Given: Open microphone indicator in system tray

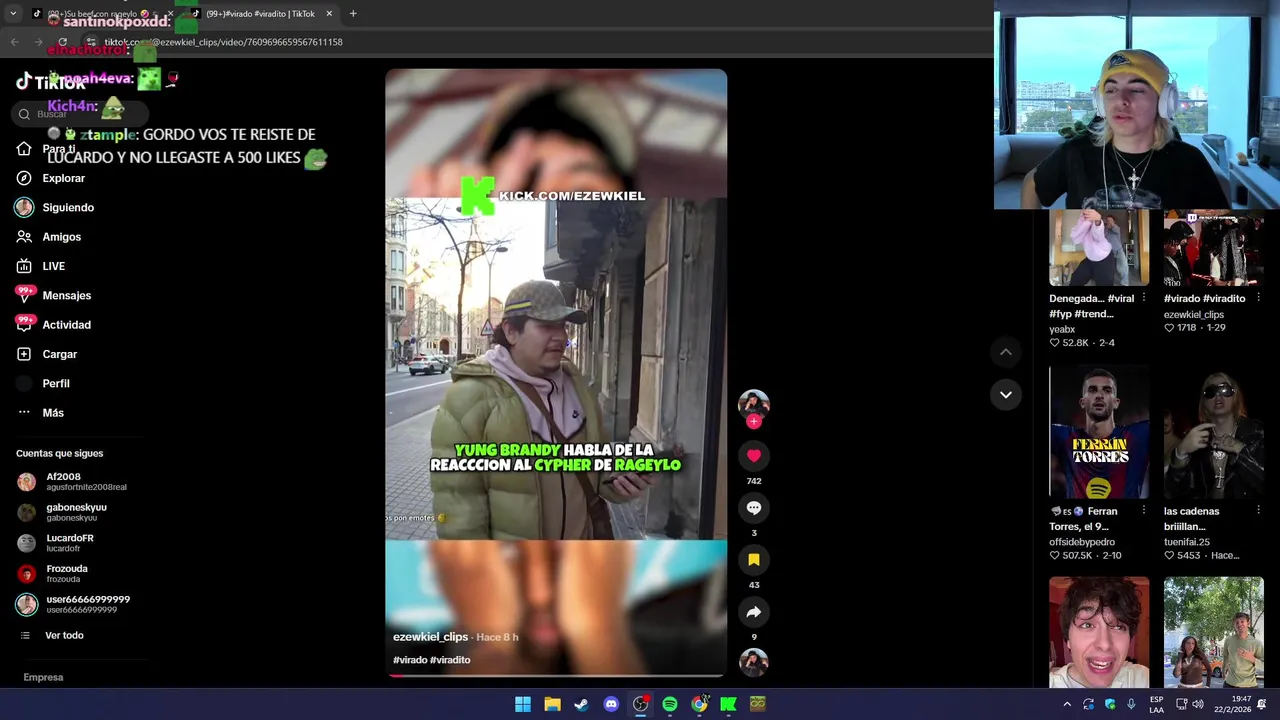Looking at the screenshot, I should (x=1131, y=704).
